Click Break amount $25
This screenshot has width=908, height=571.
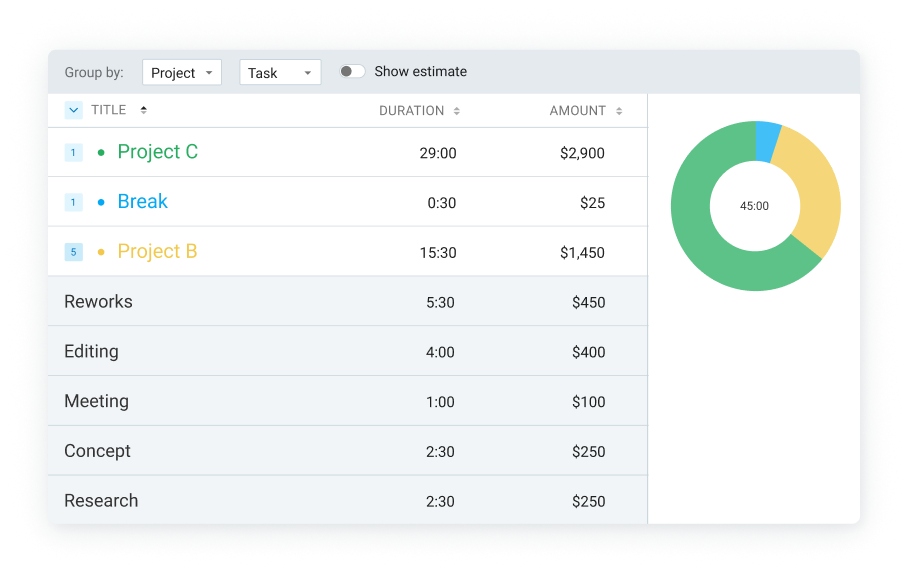(x=592, y=203)
